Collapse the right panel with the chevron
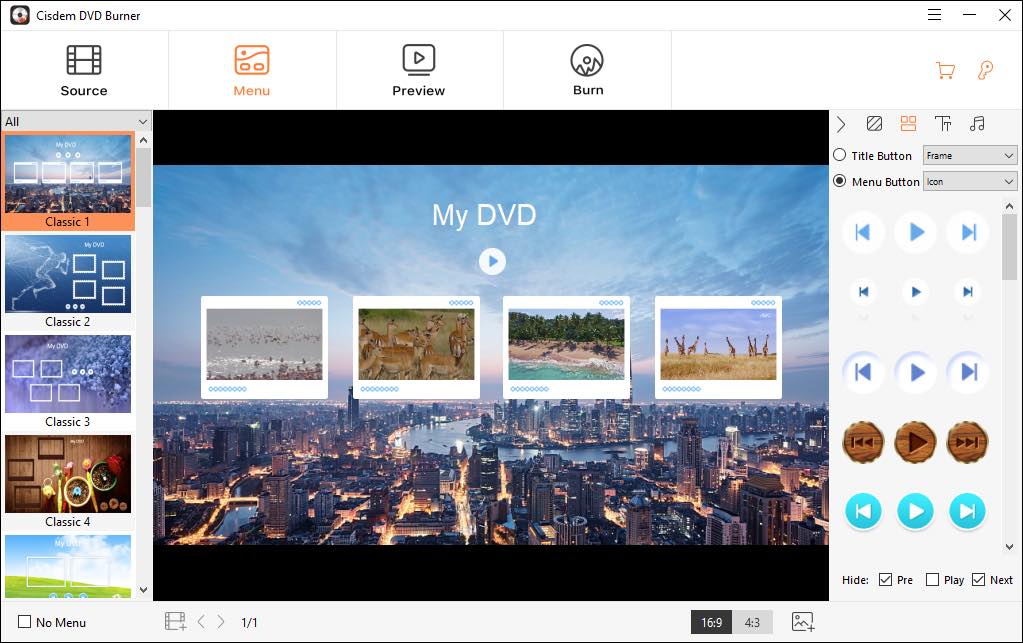This screenshot has height=643, width=1023. 842,123
